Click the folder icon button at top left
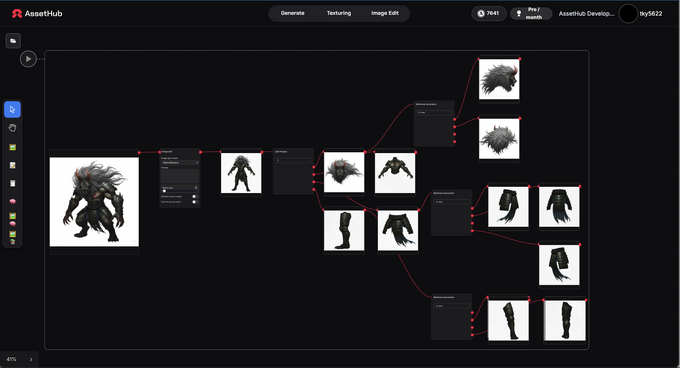 point(13,41)
